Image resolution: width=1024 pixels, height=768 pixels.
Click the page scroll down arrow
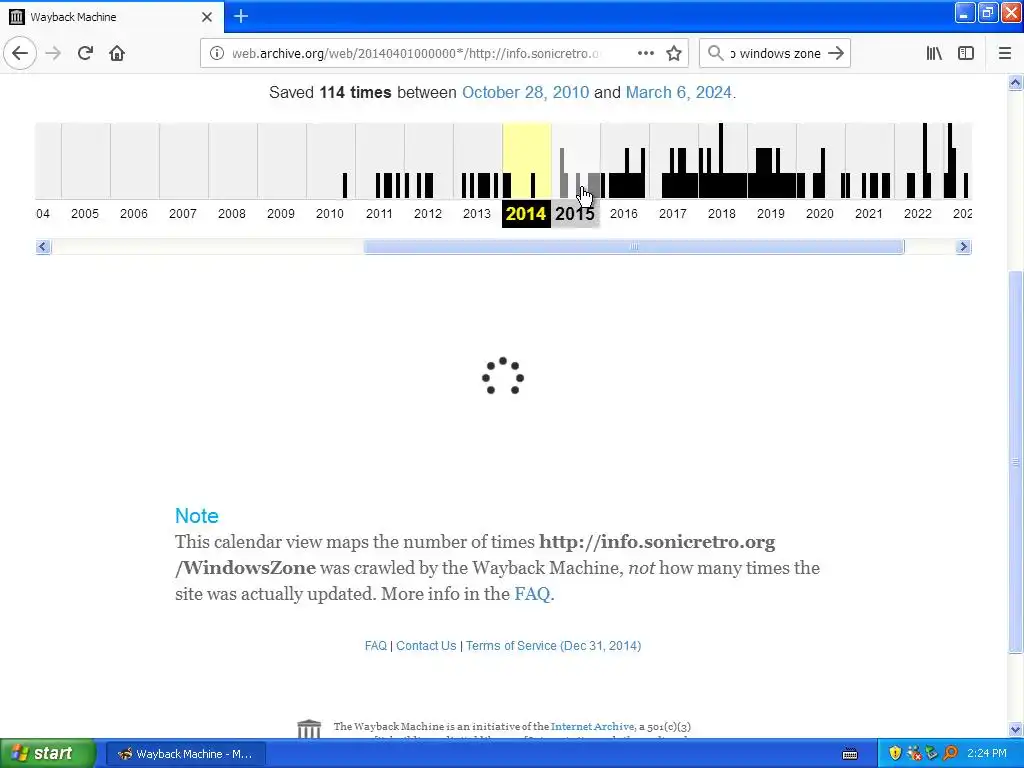pos(1016,729)
